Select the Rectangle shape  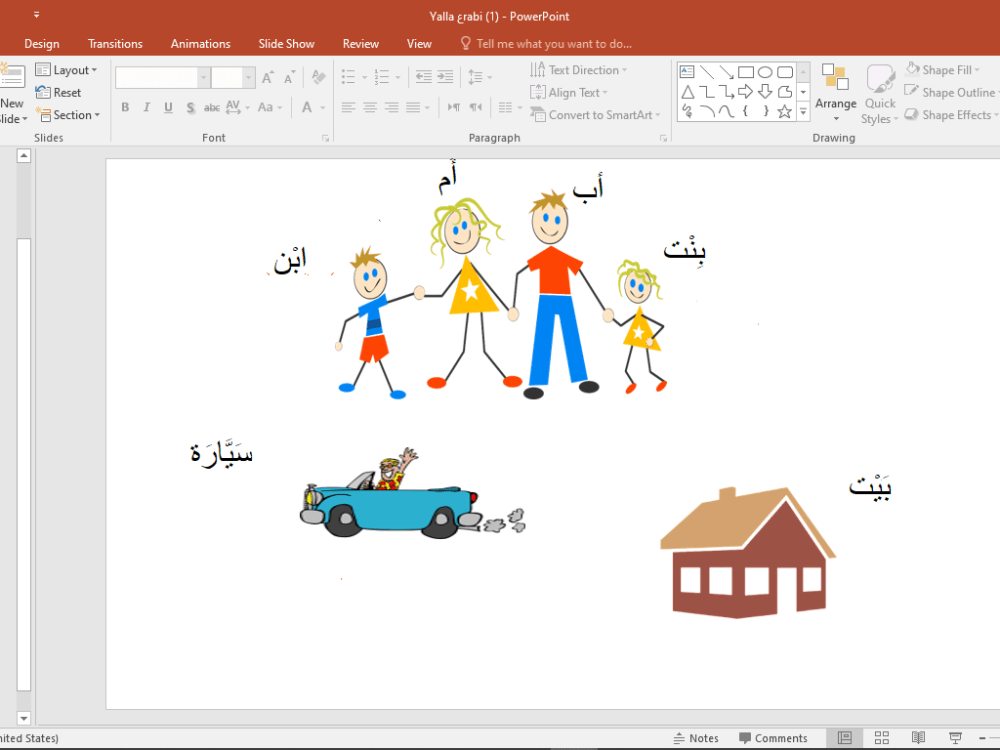click(x=746, y=71)
